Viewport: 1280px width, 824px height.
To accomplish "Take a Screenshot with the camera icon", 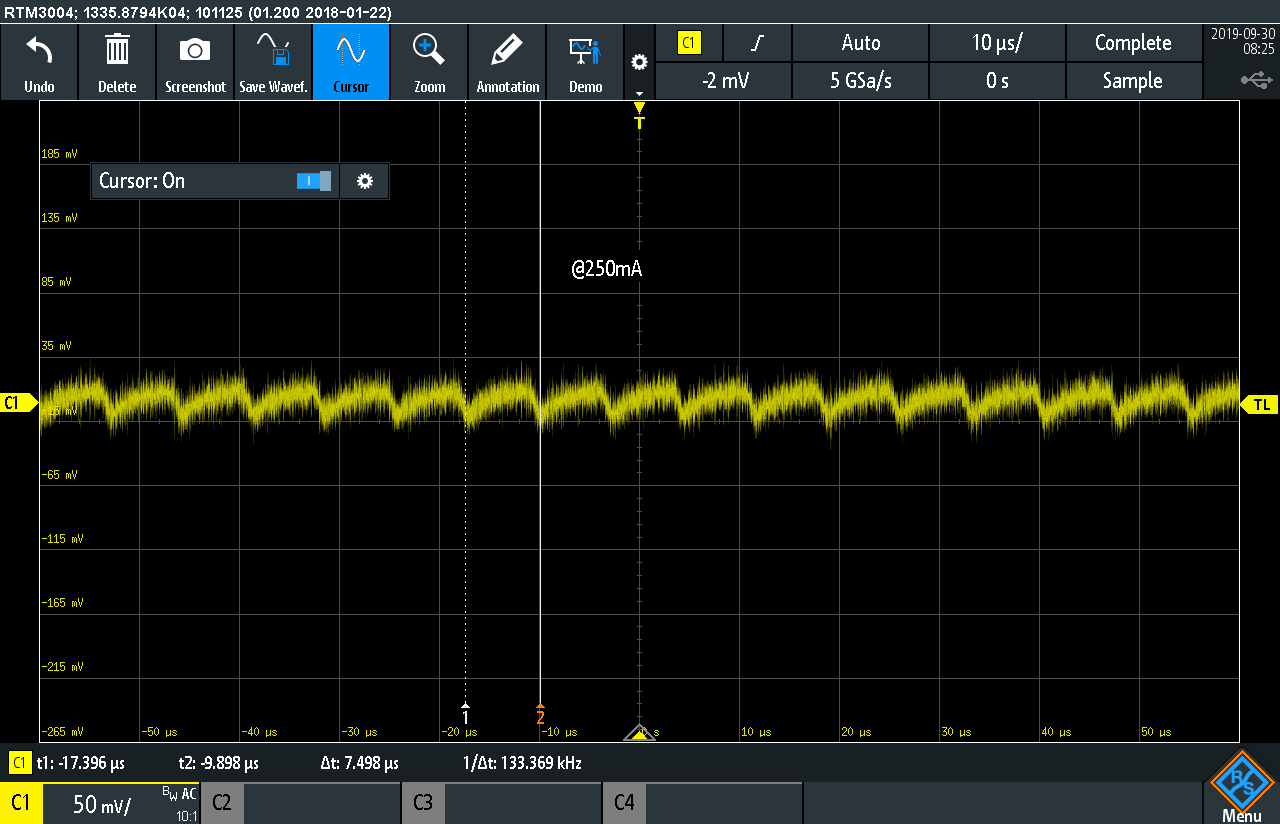I will (195, 62).
